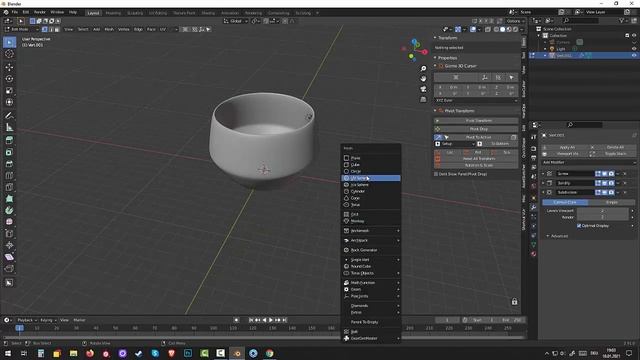Choose Monkey from the Add Mesh menu
The width and height of the screenshot is (640, 360).
coord(371,221)
